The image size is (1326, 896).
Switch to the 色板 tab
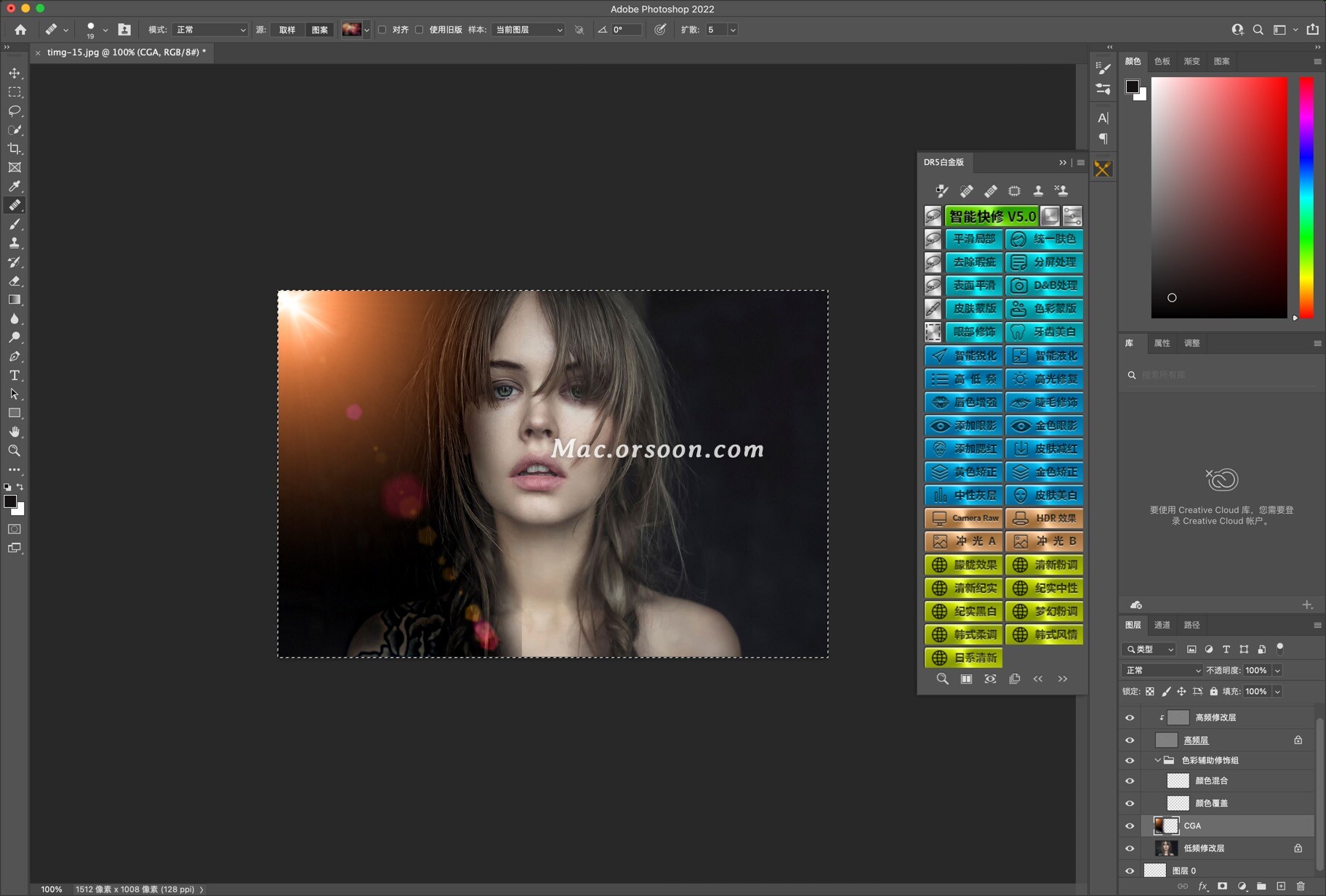[x=1162, y=61]
